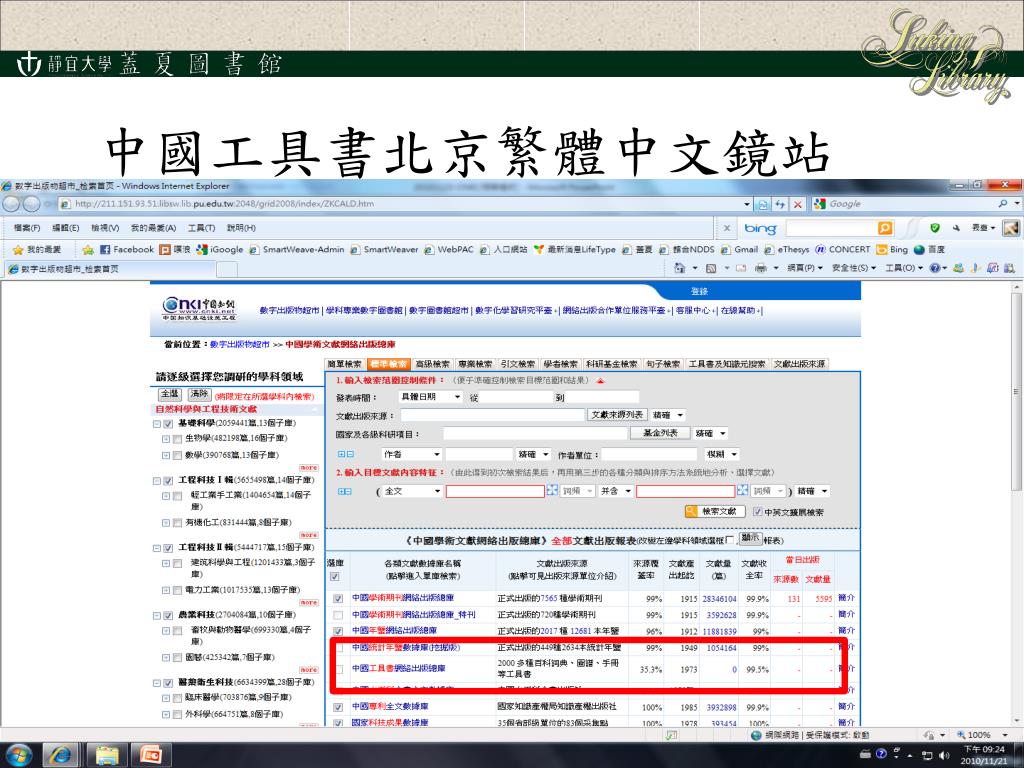Toggle the select-all checkbox under 選庫
1024x768 pixels.
[x=335, y=577]
